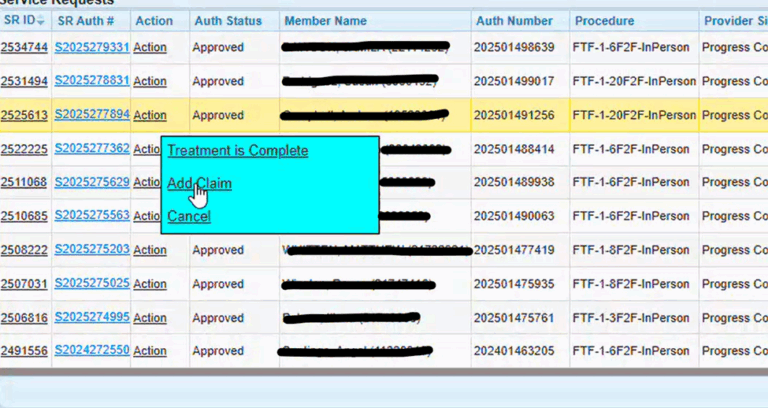Click the Auth Number column header
Screen dimensions: 768x408
pos(515,21)
